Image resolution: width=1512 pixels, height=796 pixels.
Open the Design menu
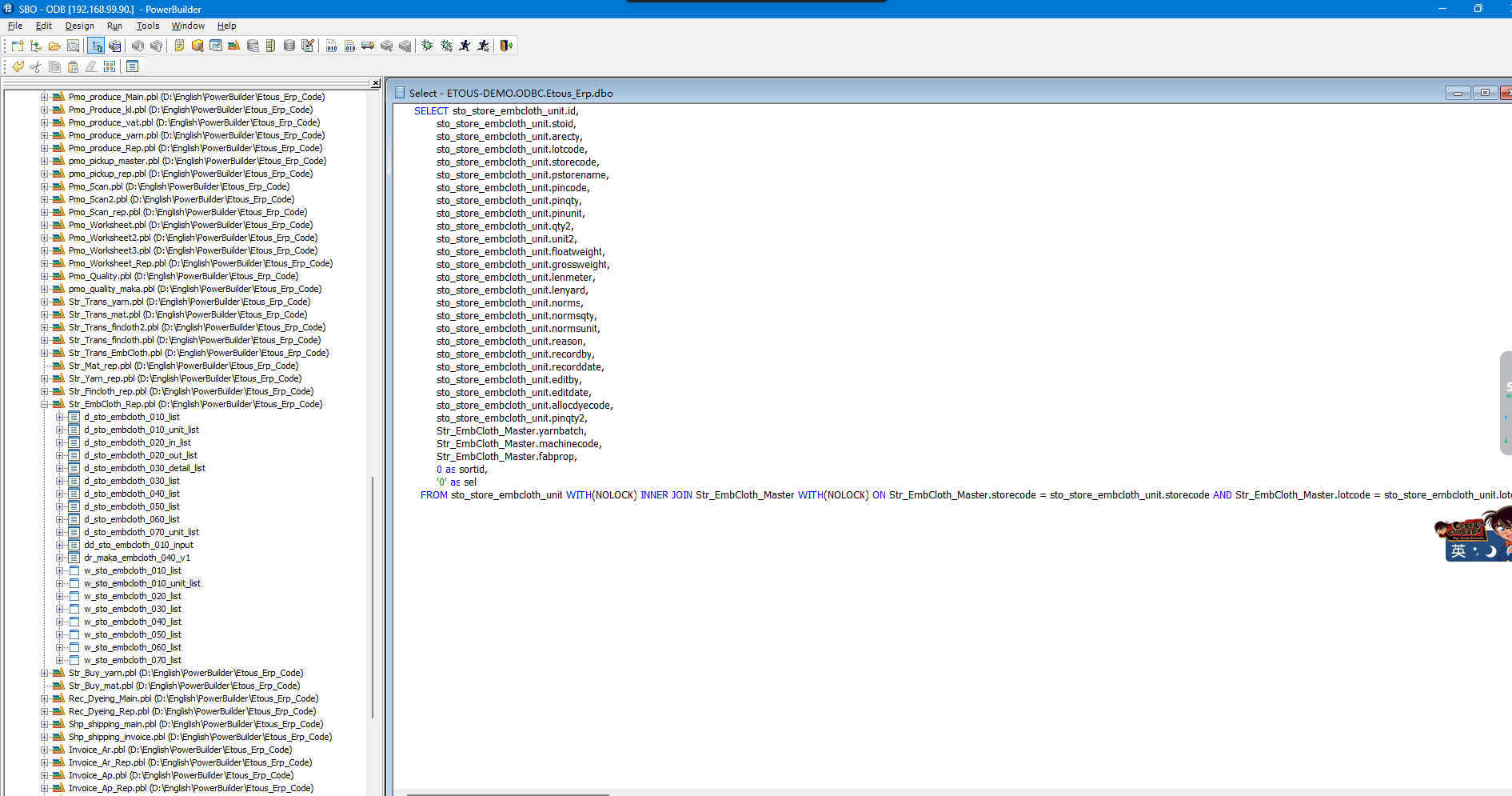(x=80, y=26)
